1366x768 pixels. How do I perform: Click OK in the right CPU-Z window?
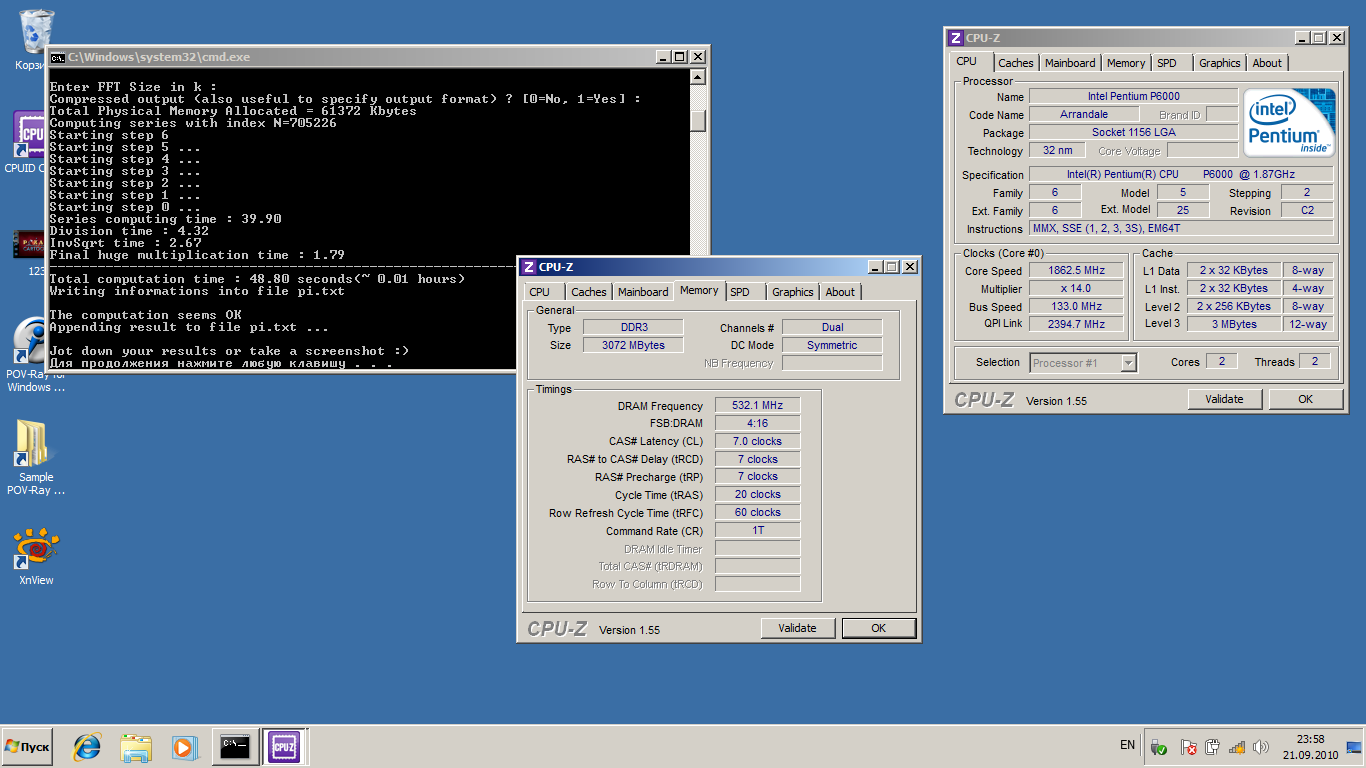tap(1305, 399)
